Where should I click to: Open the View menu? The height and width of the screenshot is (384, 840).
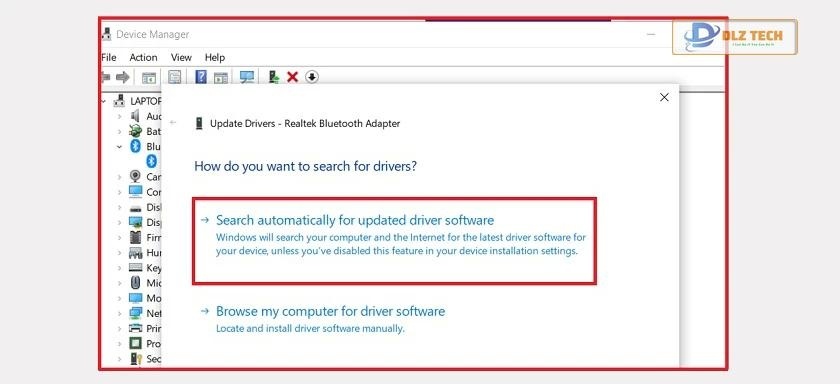click(x=181, y=57)
